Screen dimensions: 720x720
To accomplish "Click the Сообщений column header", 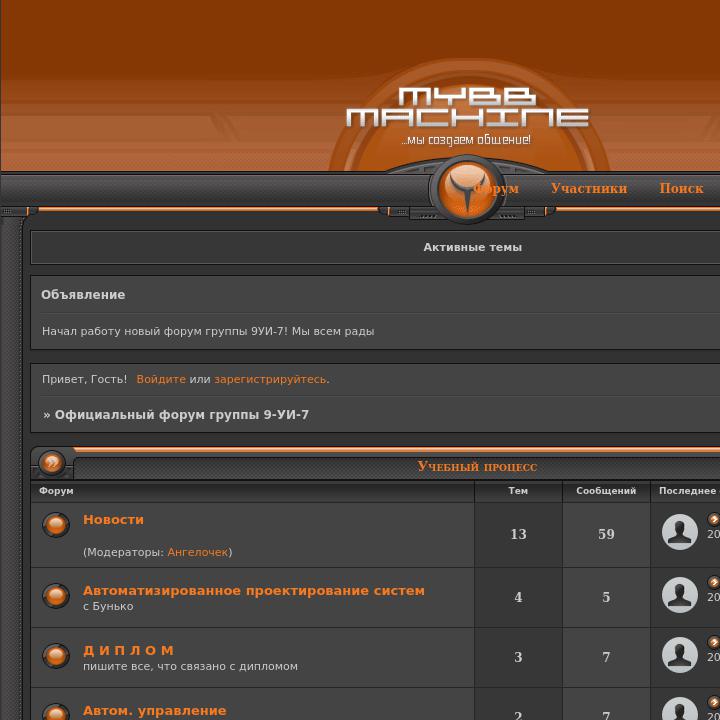I will coord(606,491).
